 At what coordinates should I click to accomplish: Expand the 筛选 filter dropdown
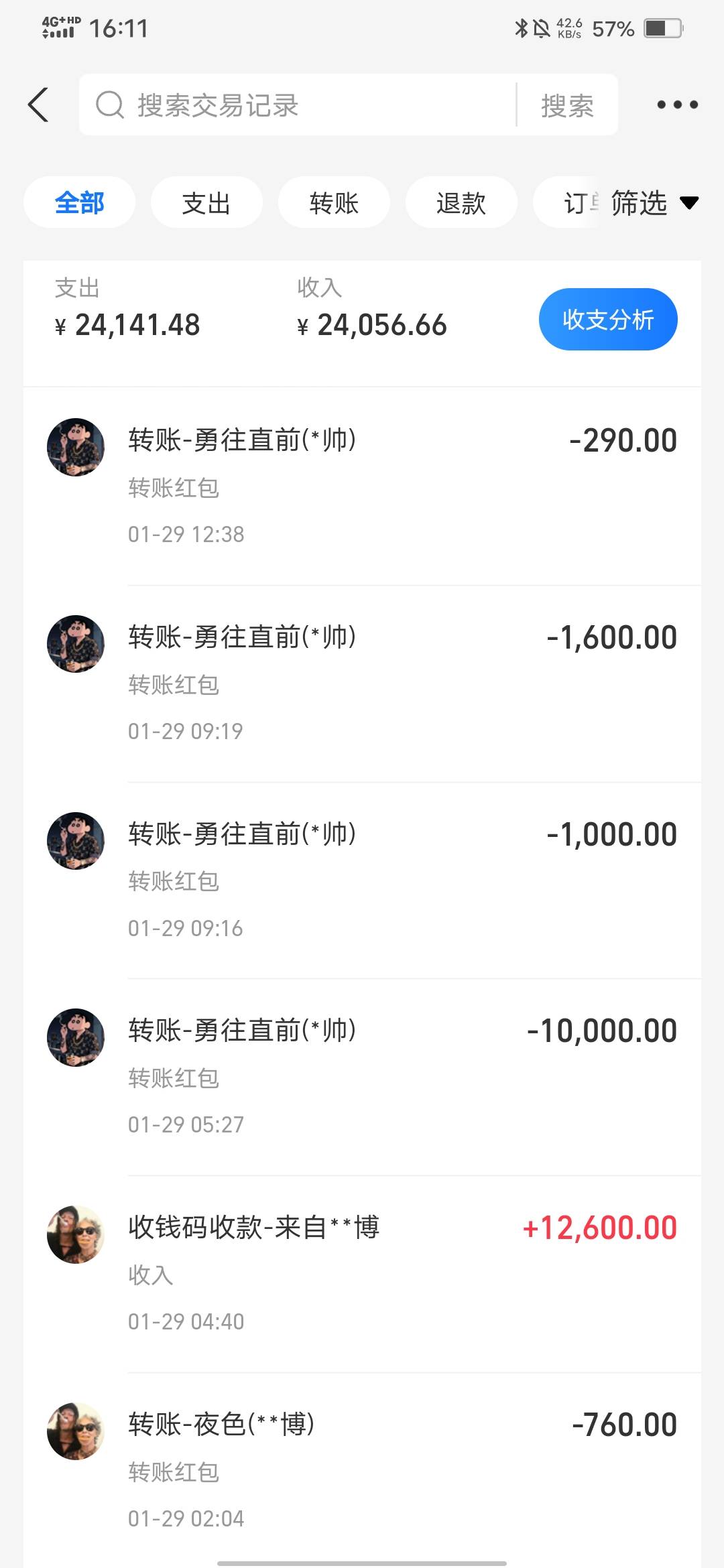(654, 202)
